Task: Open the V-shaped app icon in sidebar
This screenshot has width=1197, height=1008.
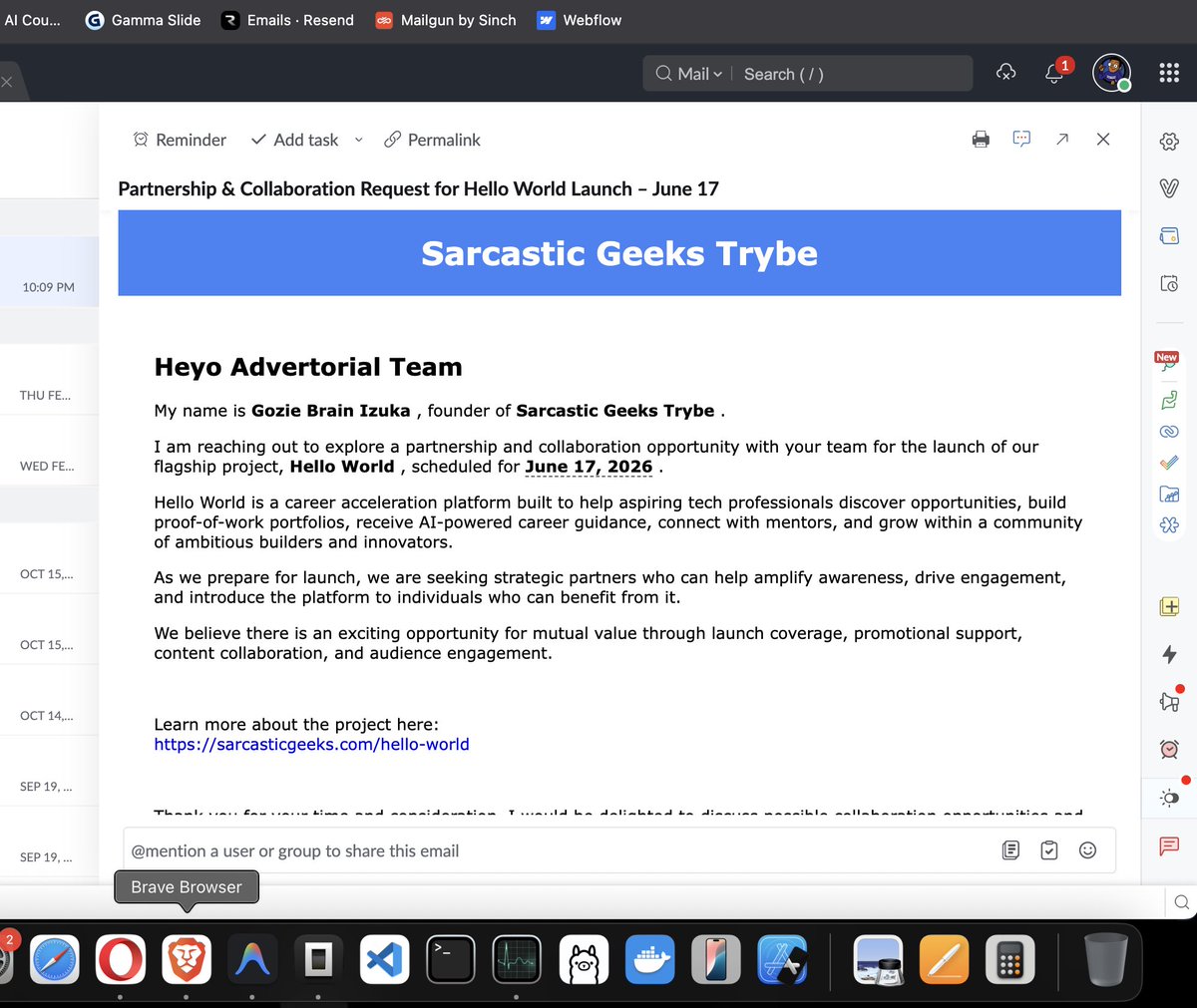Action: (1169, 187)
